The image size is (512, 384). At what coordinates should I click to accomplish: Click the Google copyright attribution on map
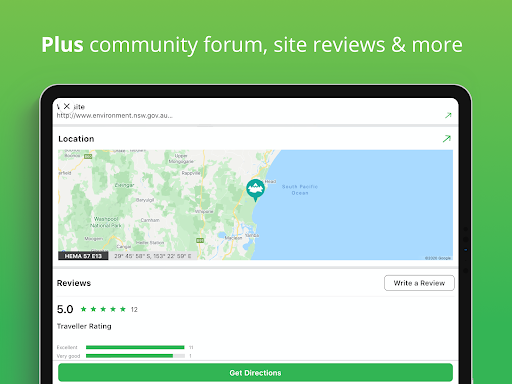click(x=438, y=258)
